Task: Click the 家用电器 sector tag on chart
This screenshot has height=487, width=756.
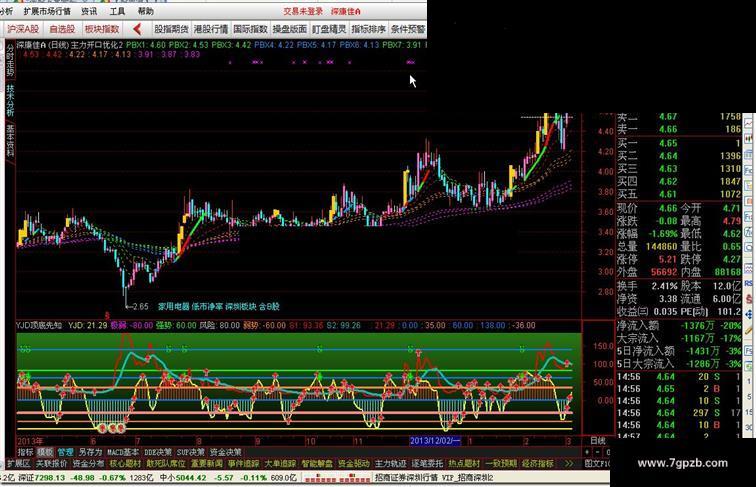Action: point(173,306)
